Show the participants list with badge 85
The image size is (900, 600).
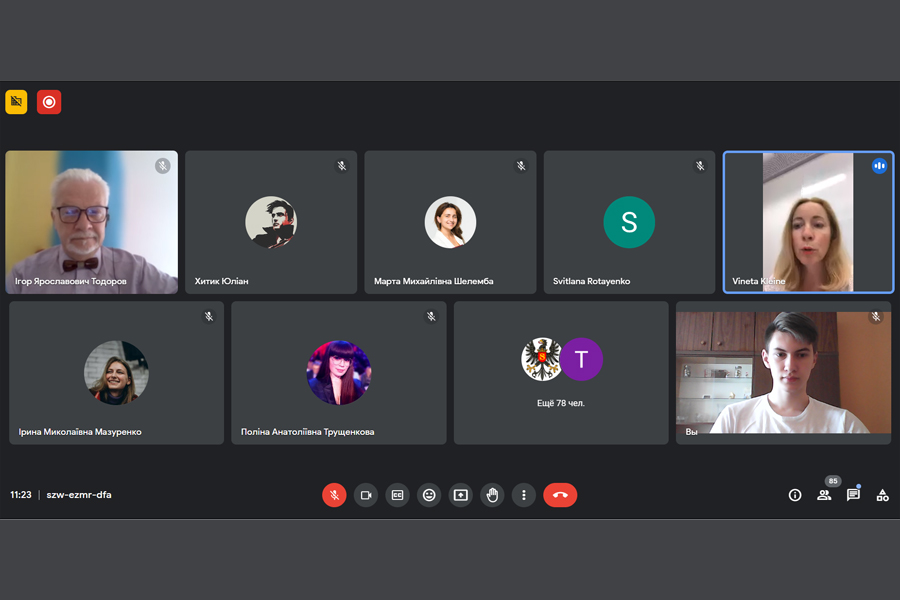(824, 495)
